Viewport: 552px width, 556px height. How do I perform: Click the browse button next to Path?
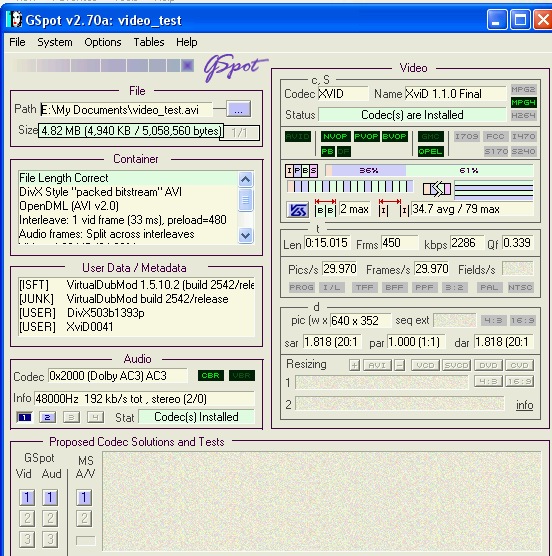238,109
